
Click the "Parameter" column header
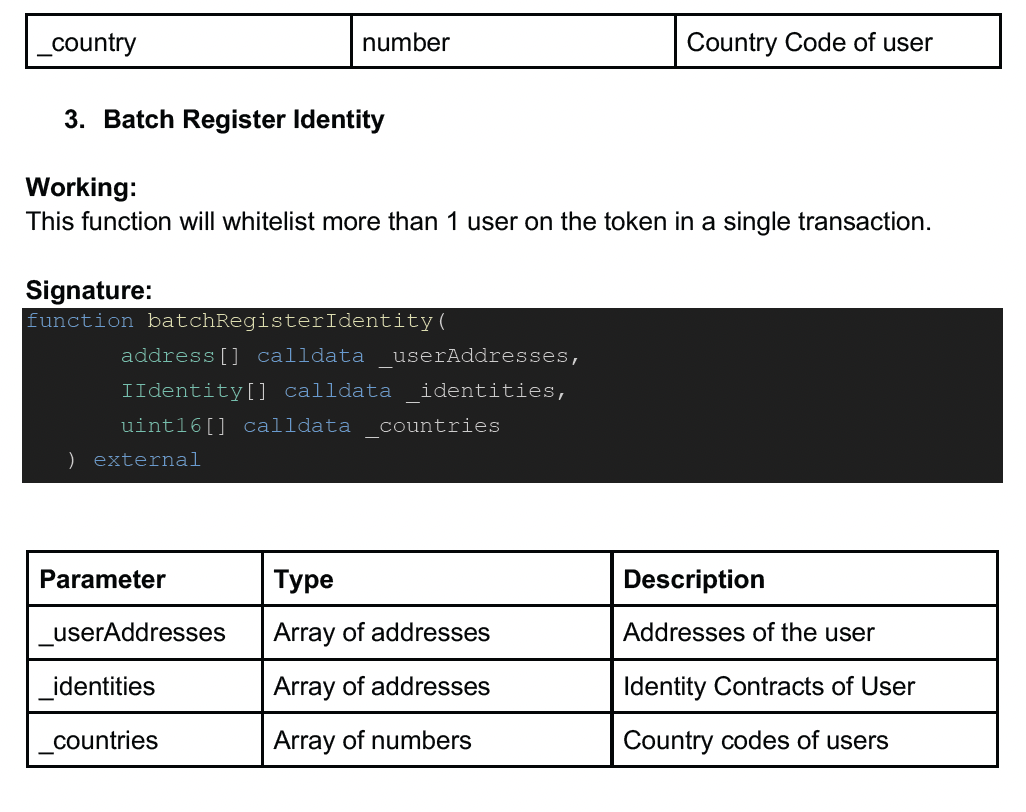point(102,580)
